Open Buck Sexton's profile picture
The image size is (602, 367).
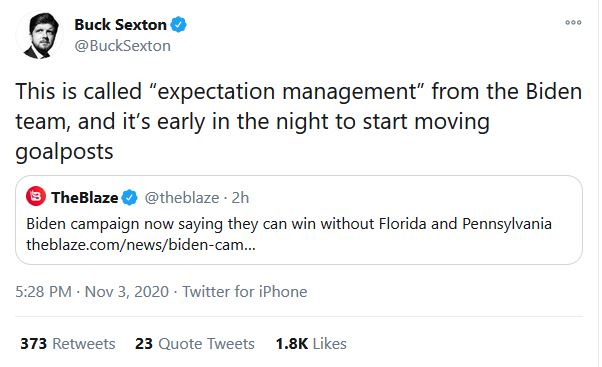pyautogui.click(x=39, y=36)
